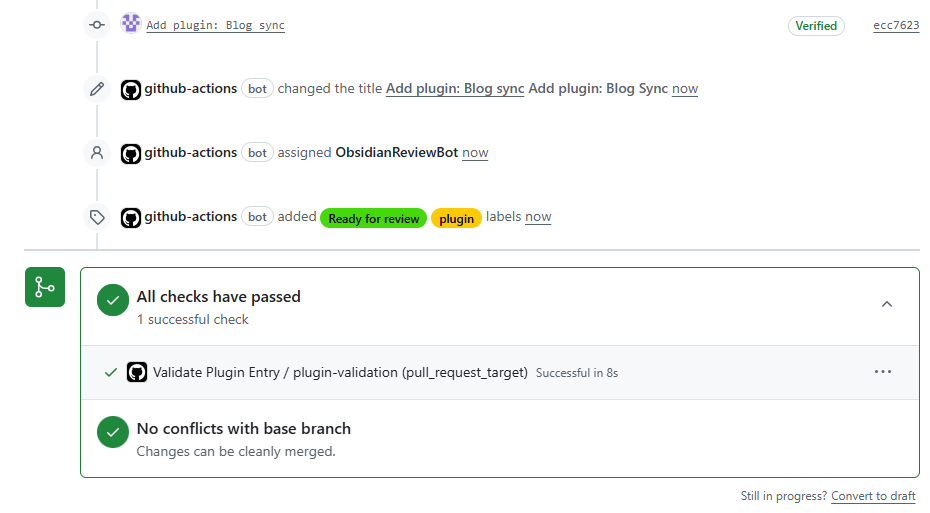Screen dimensions: 930x513
Task: Click green checkmark beside All checks passed
Action: (x=113, y=300)
